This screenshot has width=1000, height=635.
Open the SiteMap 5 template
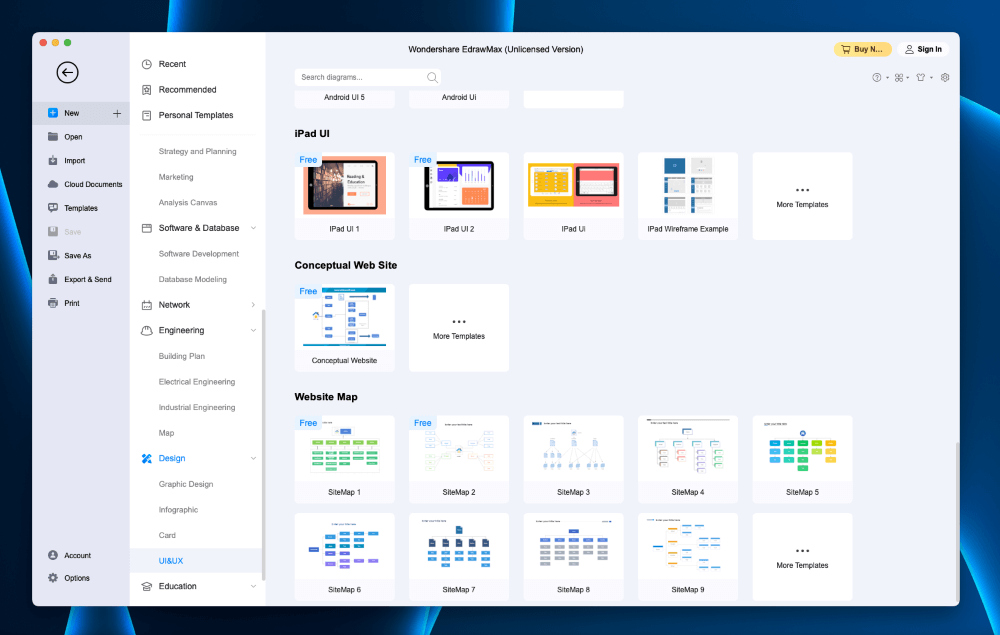[802, 460]
